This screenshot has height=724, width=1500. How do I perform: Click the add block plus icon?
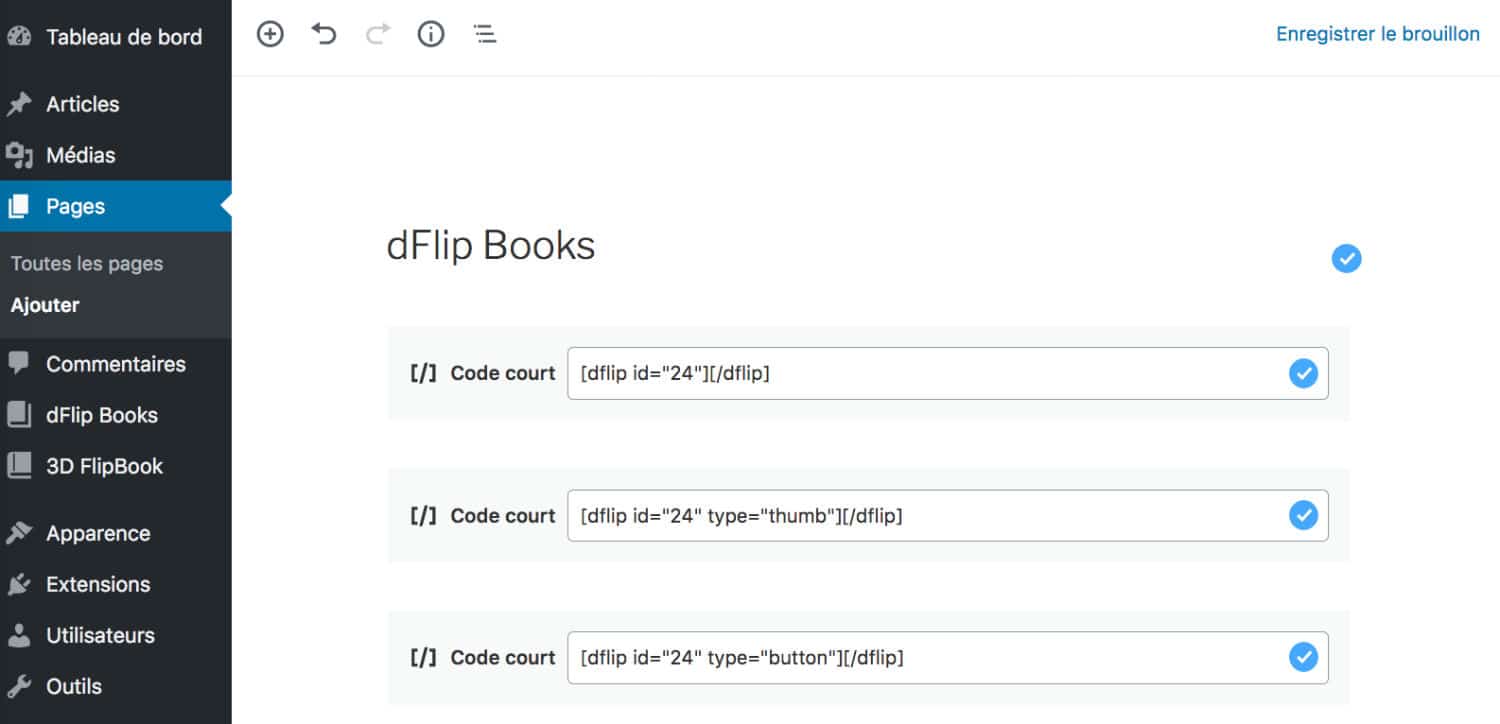click(x=270, y=34)
